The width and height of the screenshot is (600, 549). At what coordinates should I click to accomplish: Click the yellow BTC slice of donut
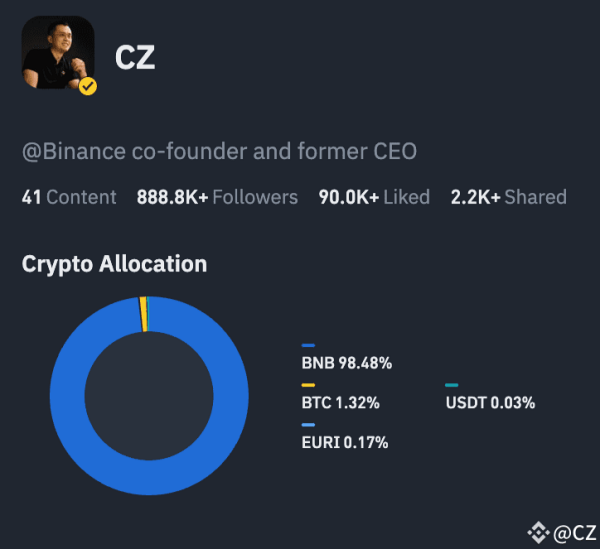coord(143,314)
